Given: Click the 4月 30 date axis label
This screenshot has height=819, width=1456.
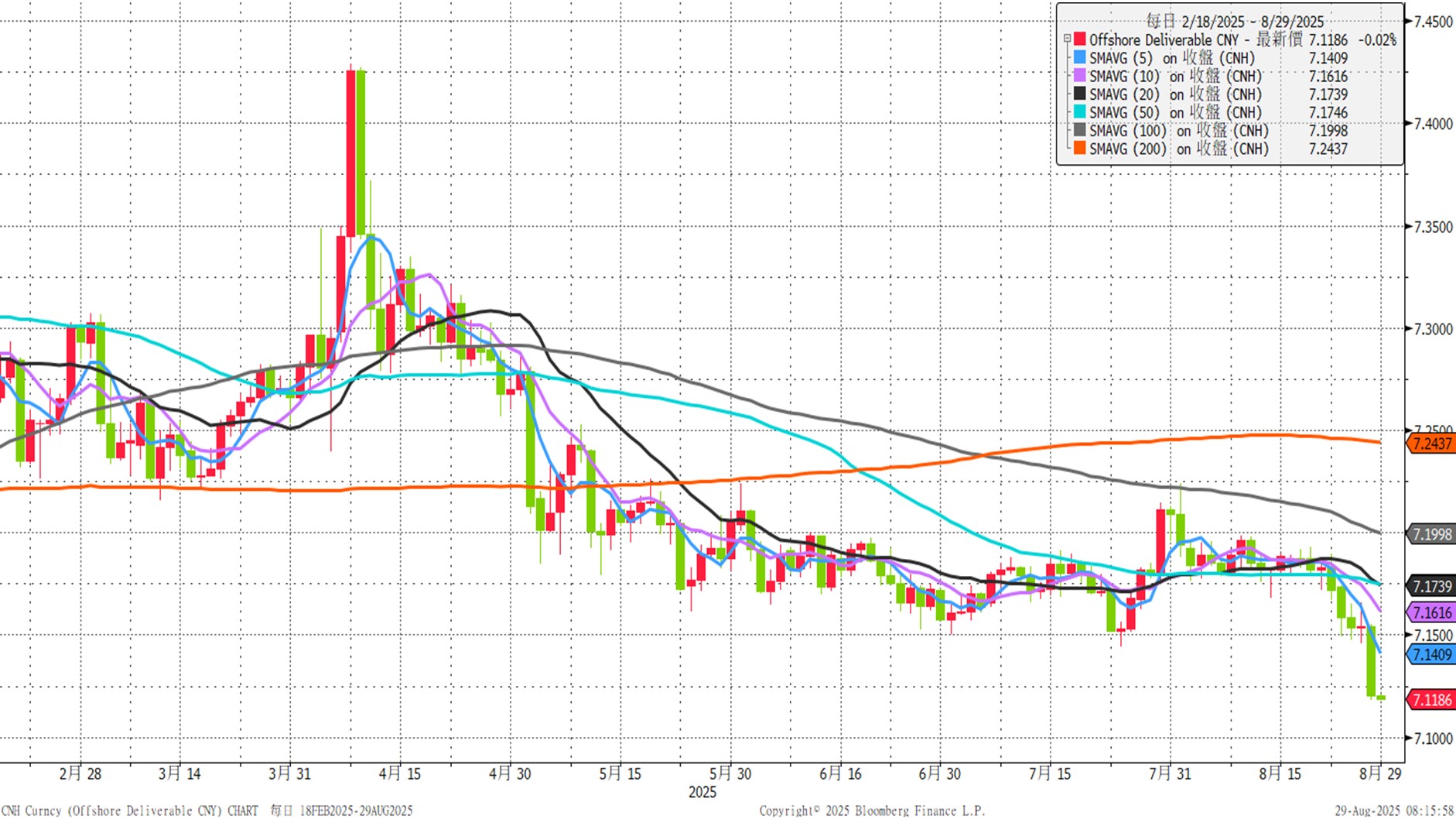Looking at the screenshot, I should 510,773.
